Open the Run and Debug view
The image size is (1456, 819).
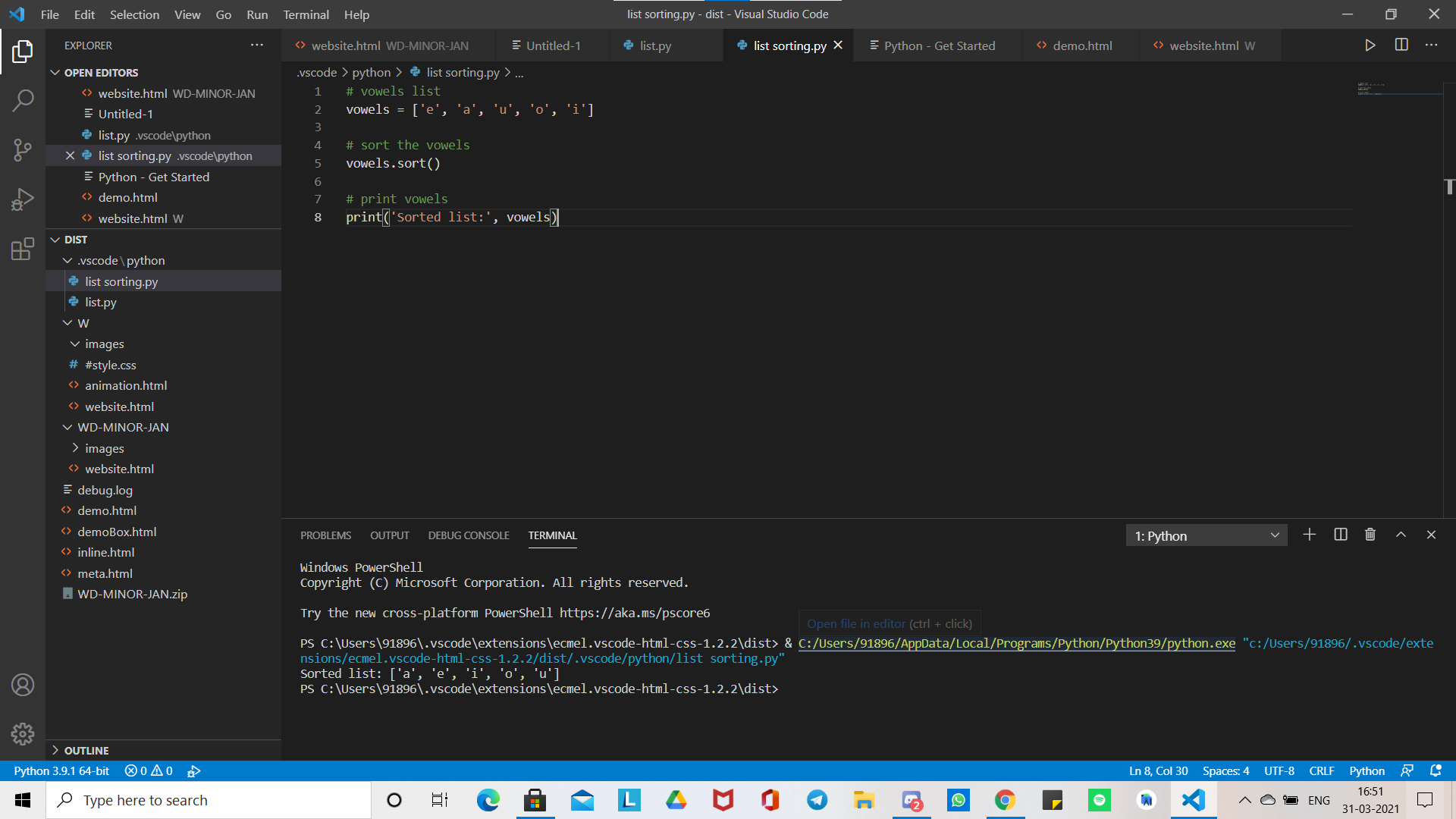[x=23, y=199]
